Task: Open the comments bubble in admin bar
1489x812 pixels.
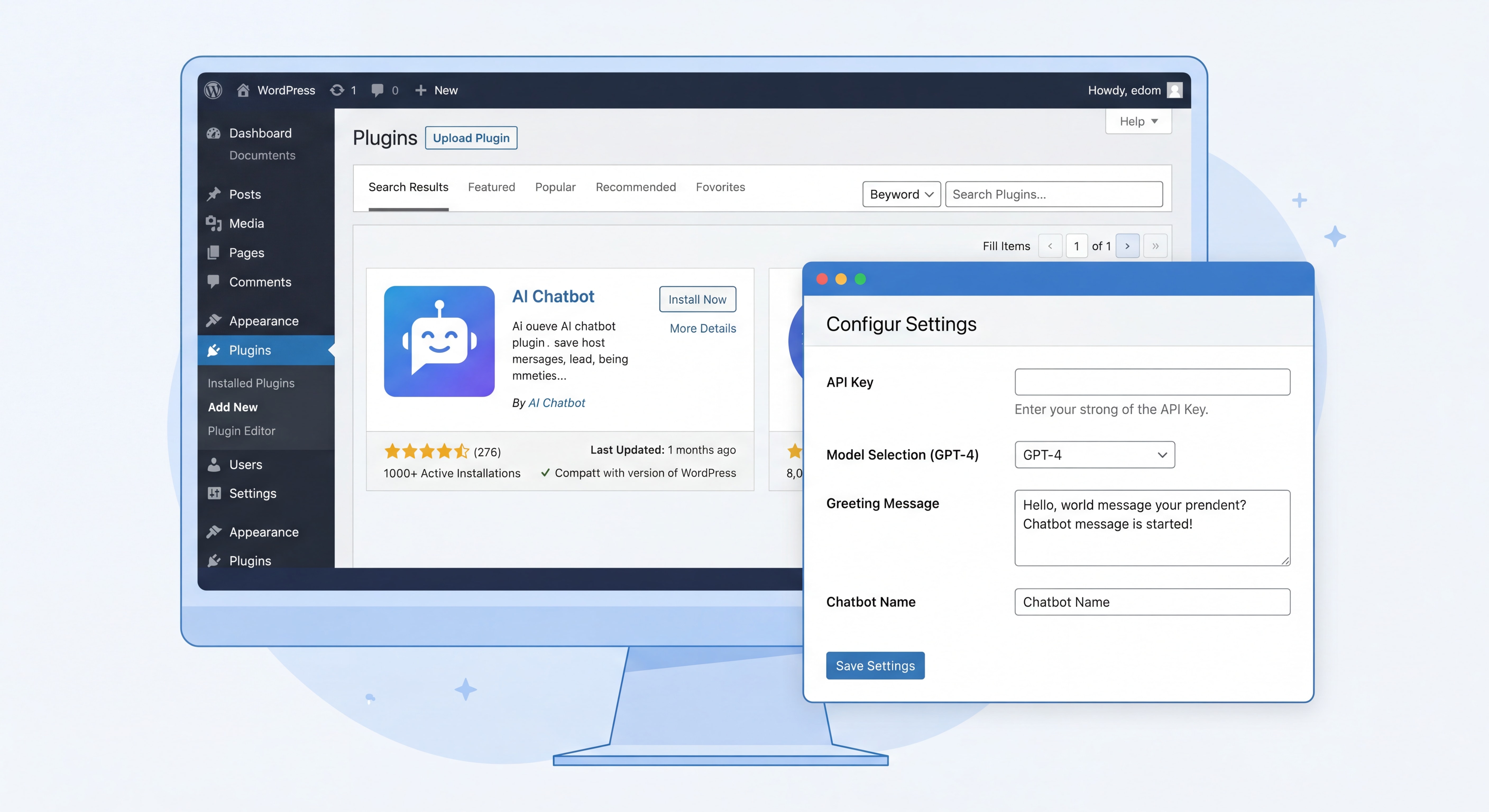Action: pos(378,90)
